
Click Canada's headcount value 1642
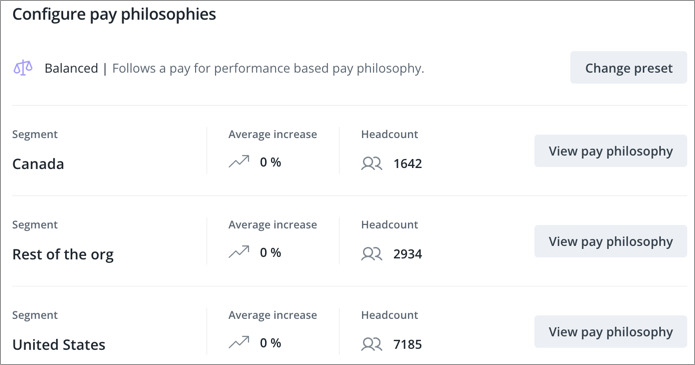408,164
